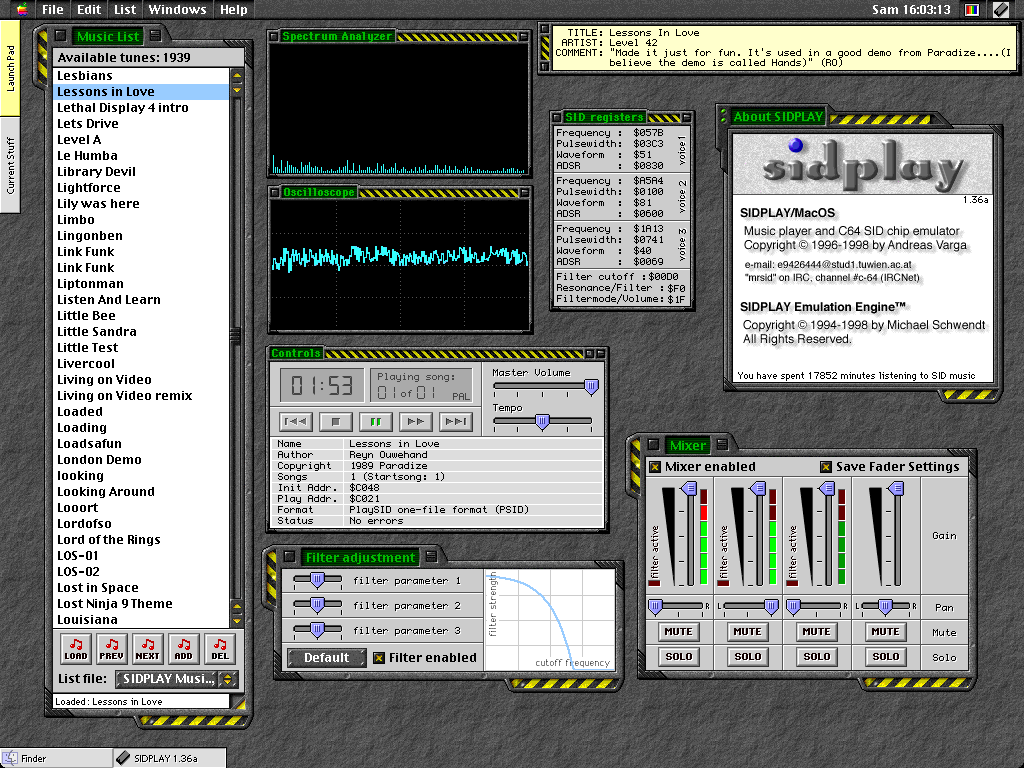
Task: Skip to previous song in Controls
Action: click(296, 421)
